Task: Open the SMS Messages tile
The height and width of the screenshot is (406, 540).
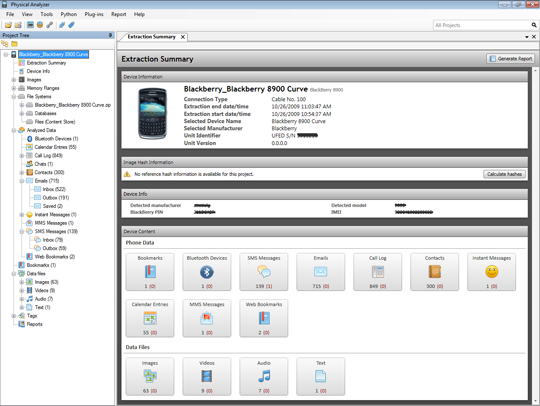Action: [264, 272]
